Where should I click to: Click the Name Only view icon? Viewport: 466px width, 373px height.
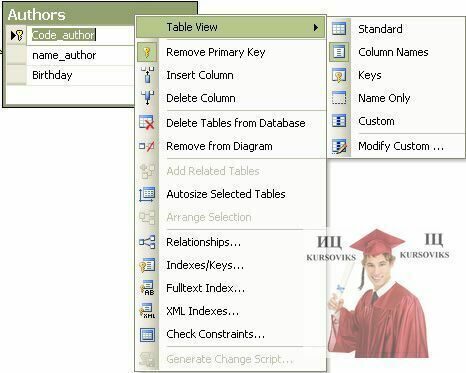tap(339, 98)
